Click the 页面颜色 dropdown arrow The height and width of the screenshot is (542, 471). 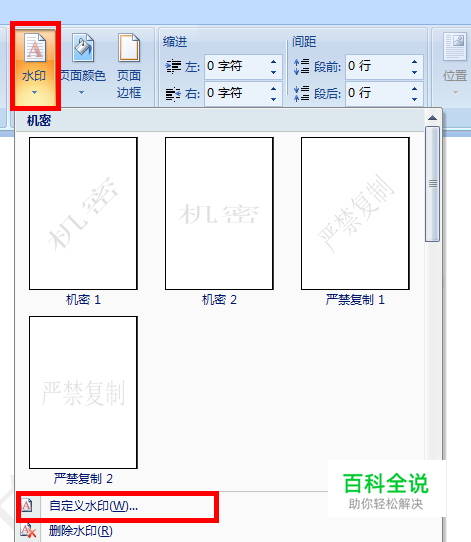coord(81,93)
